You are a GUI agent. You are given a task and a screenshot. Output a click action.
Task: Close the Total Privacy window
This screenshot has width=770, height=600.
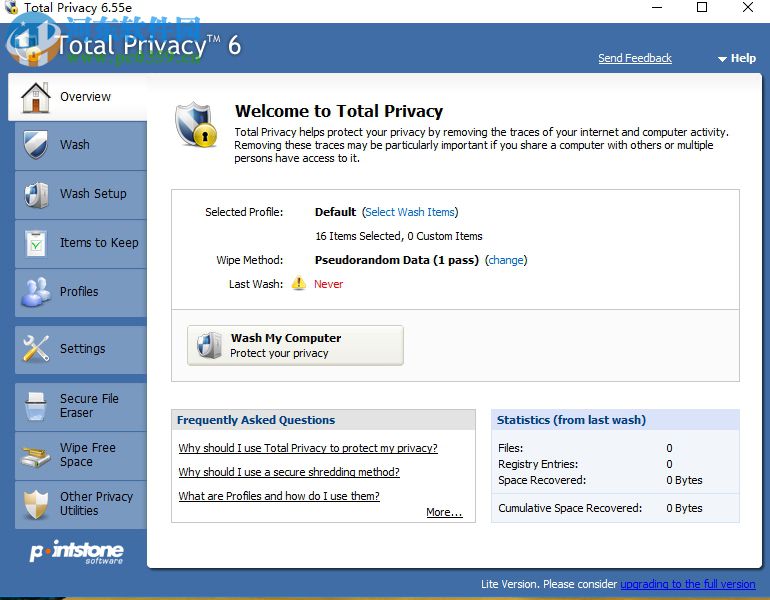(748, 7)
